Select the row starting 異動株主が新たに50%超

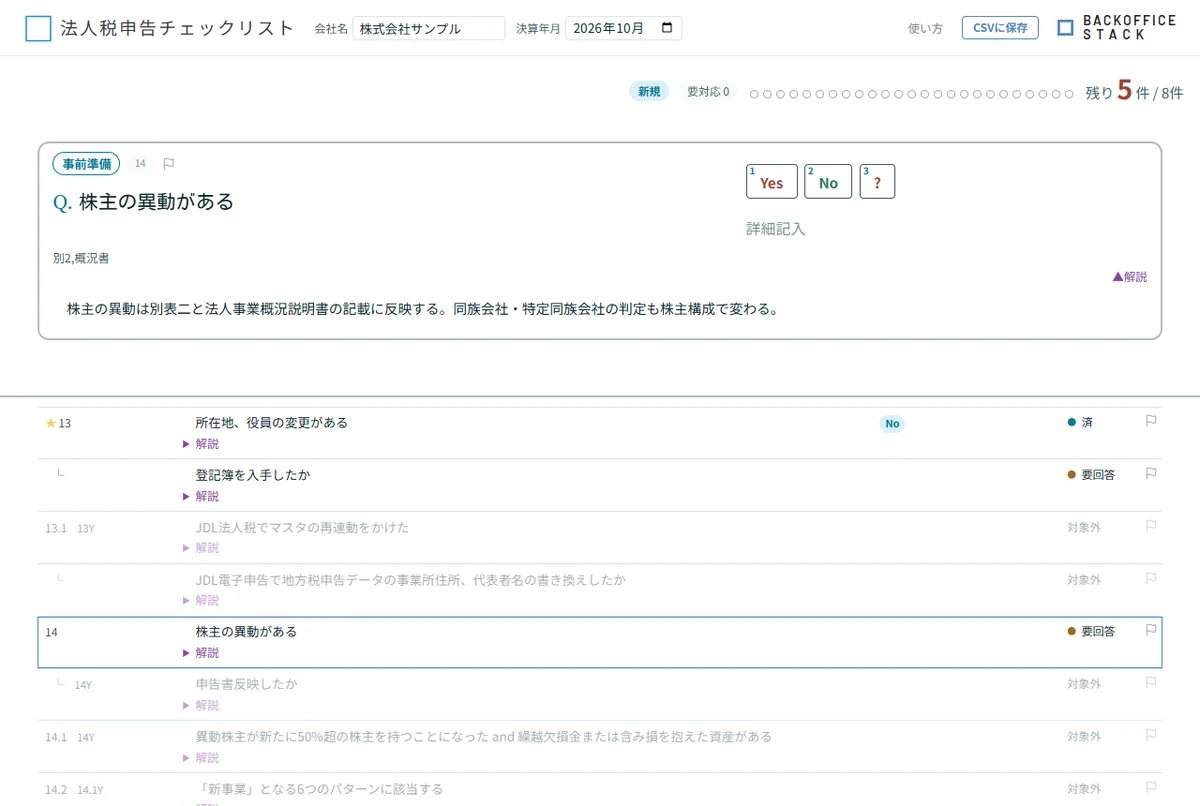click(600, 747)
